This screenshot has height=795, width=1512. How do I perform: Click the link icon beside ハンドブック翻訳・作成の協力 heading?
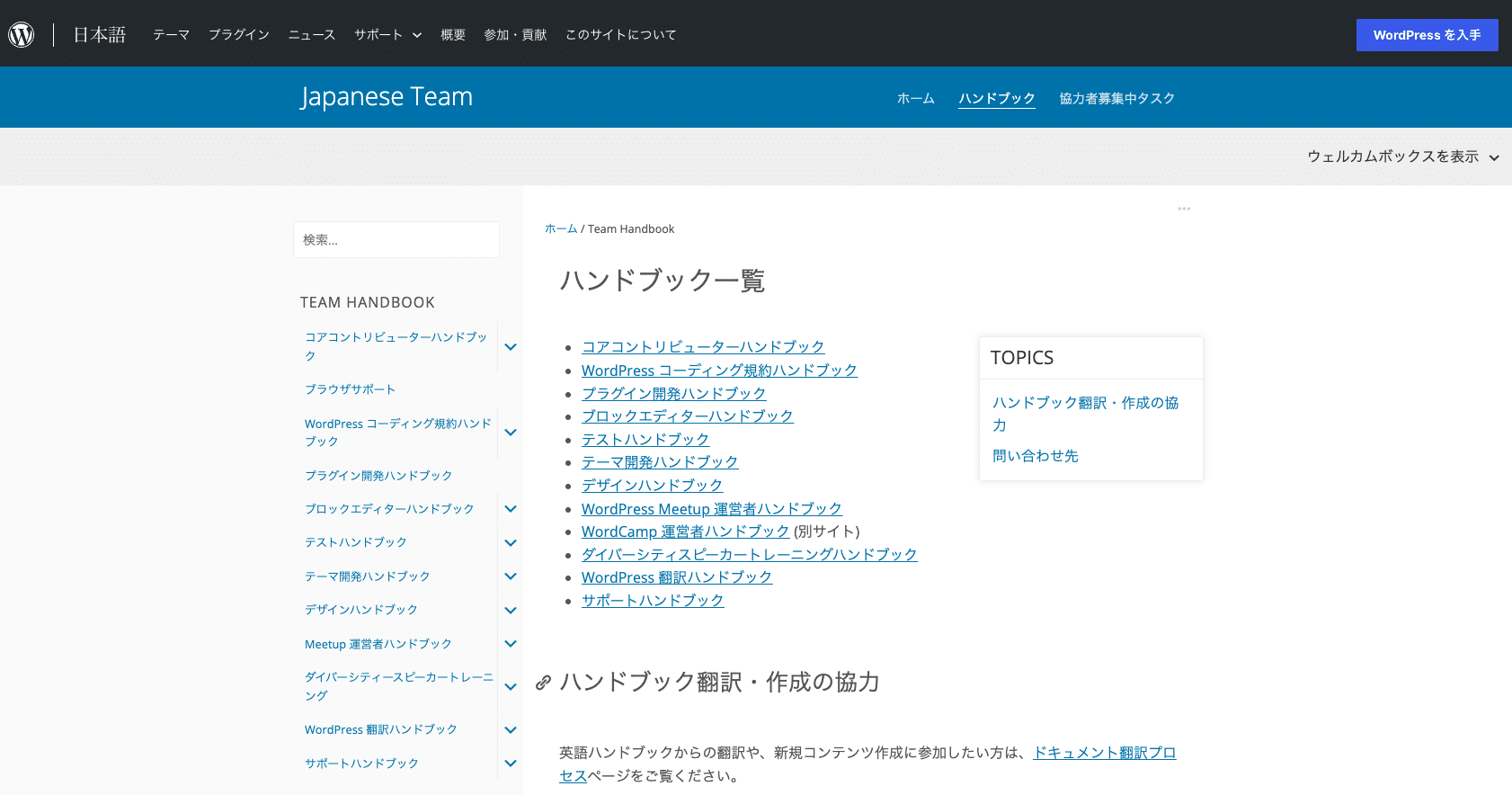click(543, 683)
